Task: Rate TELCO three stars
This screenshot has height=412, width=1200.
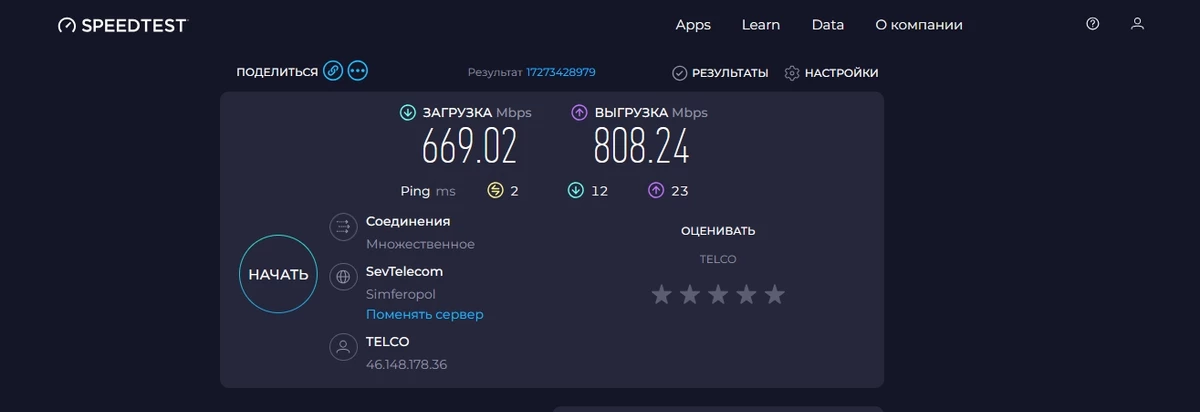Action: point(718,294)
